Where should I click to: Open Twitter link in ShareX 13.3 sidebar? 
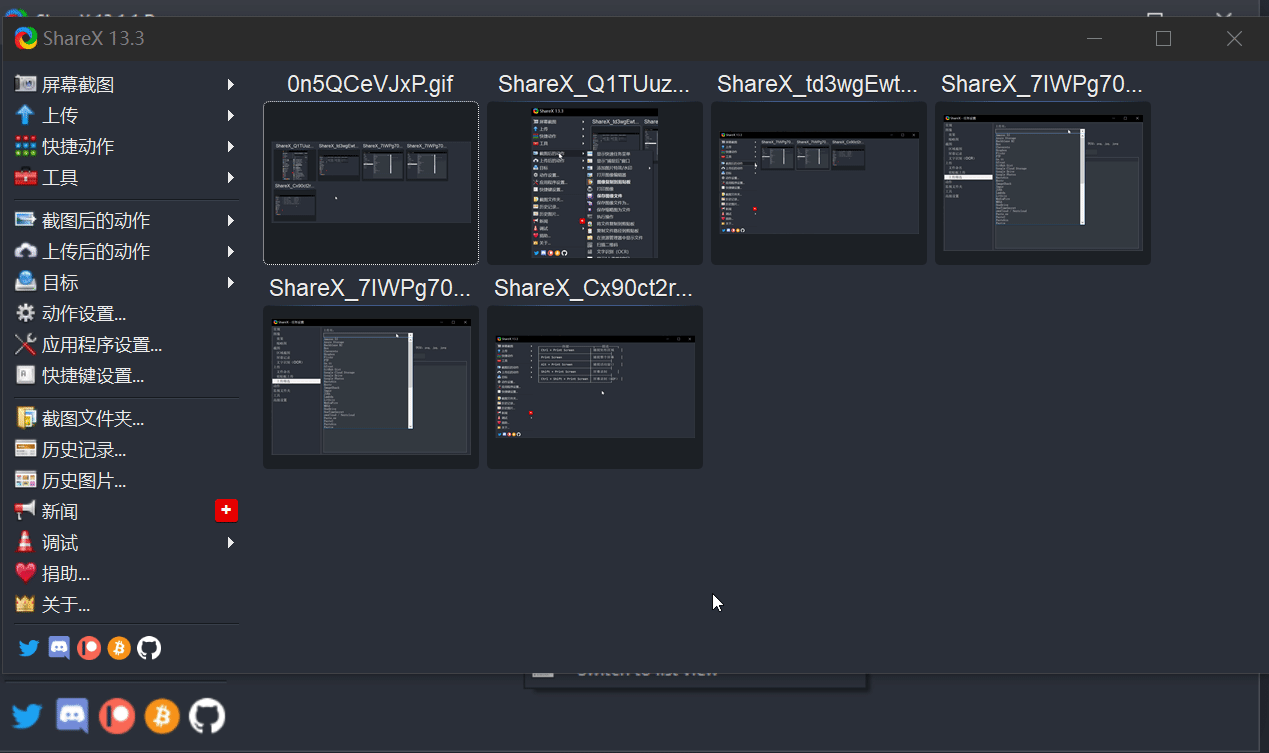click(30, 648)
